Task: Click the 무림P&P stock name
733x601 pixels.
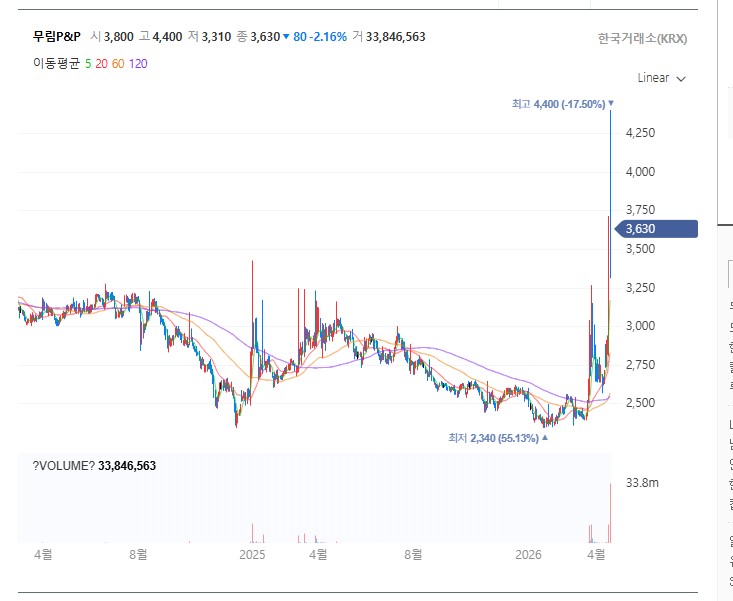Action: 57,36
